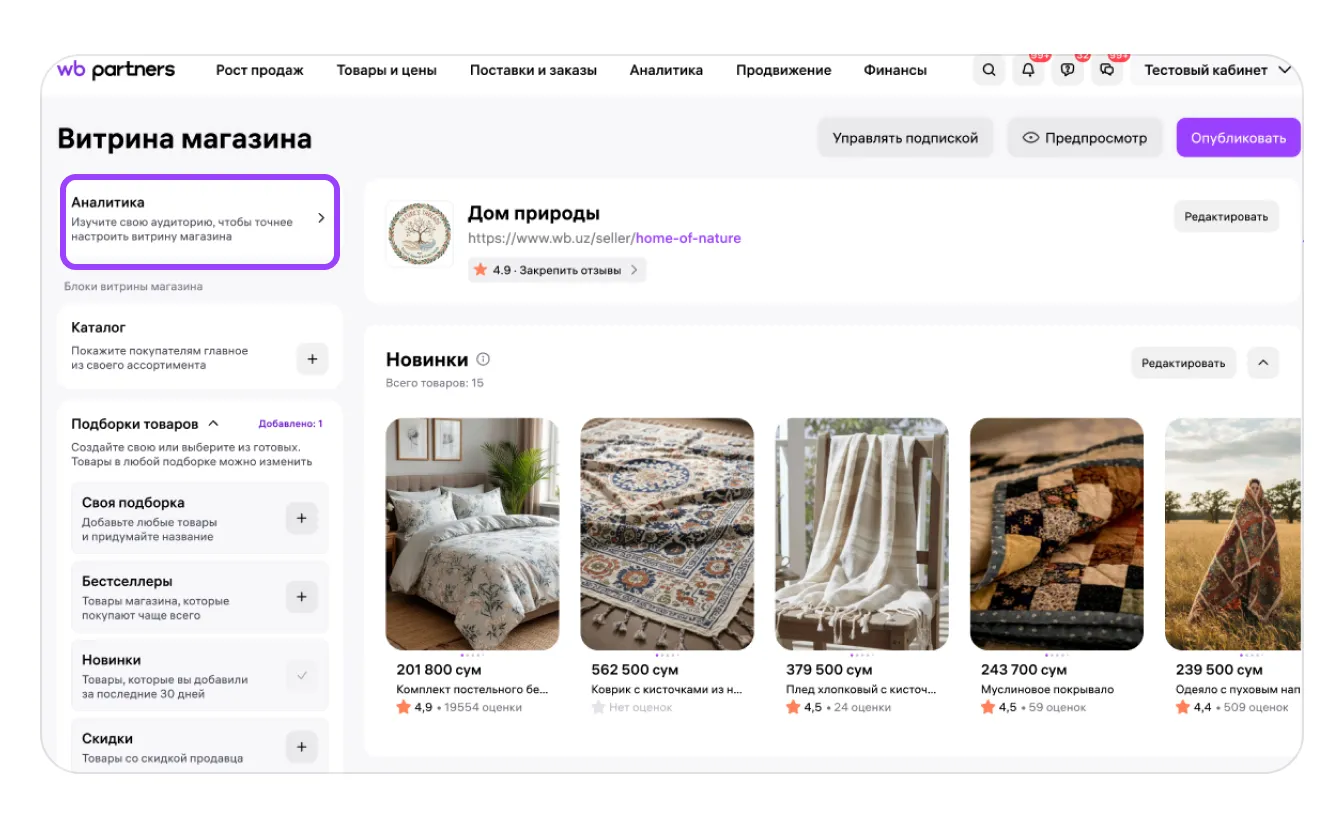Image resolution: width=1344 pixels, height=828 pixels.
Task: Add Каталог block with plus icon
Action: coord(312,358)
